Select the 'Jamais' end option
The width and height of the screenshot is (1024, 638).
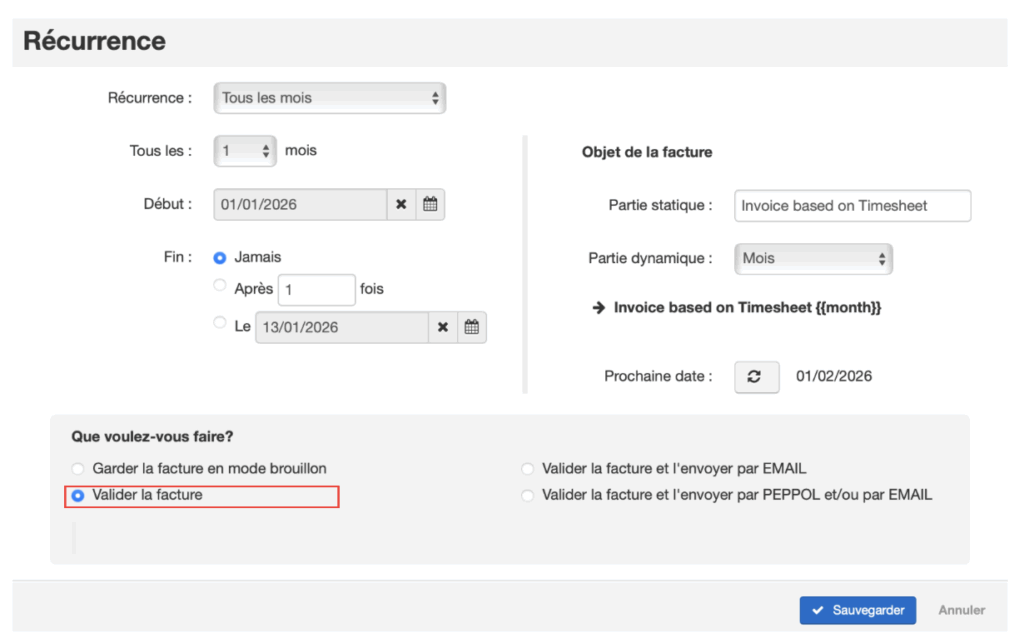pos(220,258)
